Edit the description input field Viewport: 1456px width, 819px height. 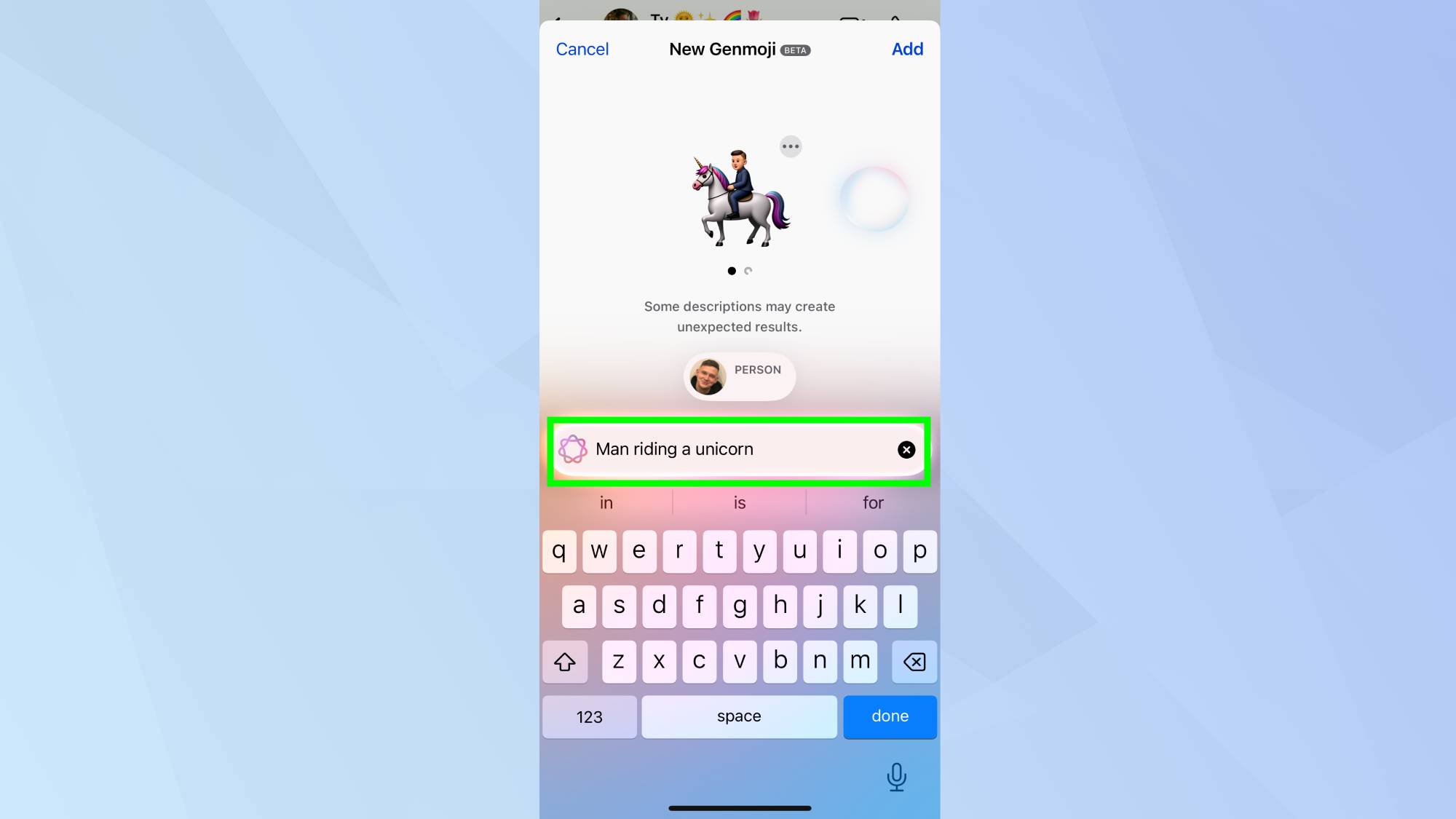(x=739, y=449)
